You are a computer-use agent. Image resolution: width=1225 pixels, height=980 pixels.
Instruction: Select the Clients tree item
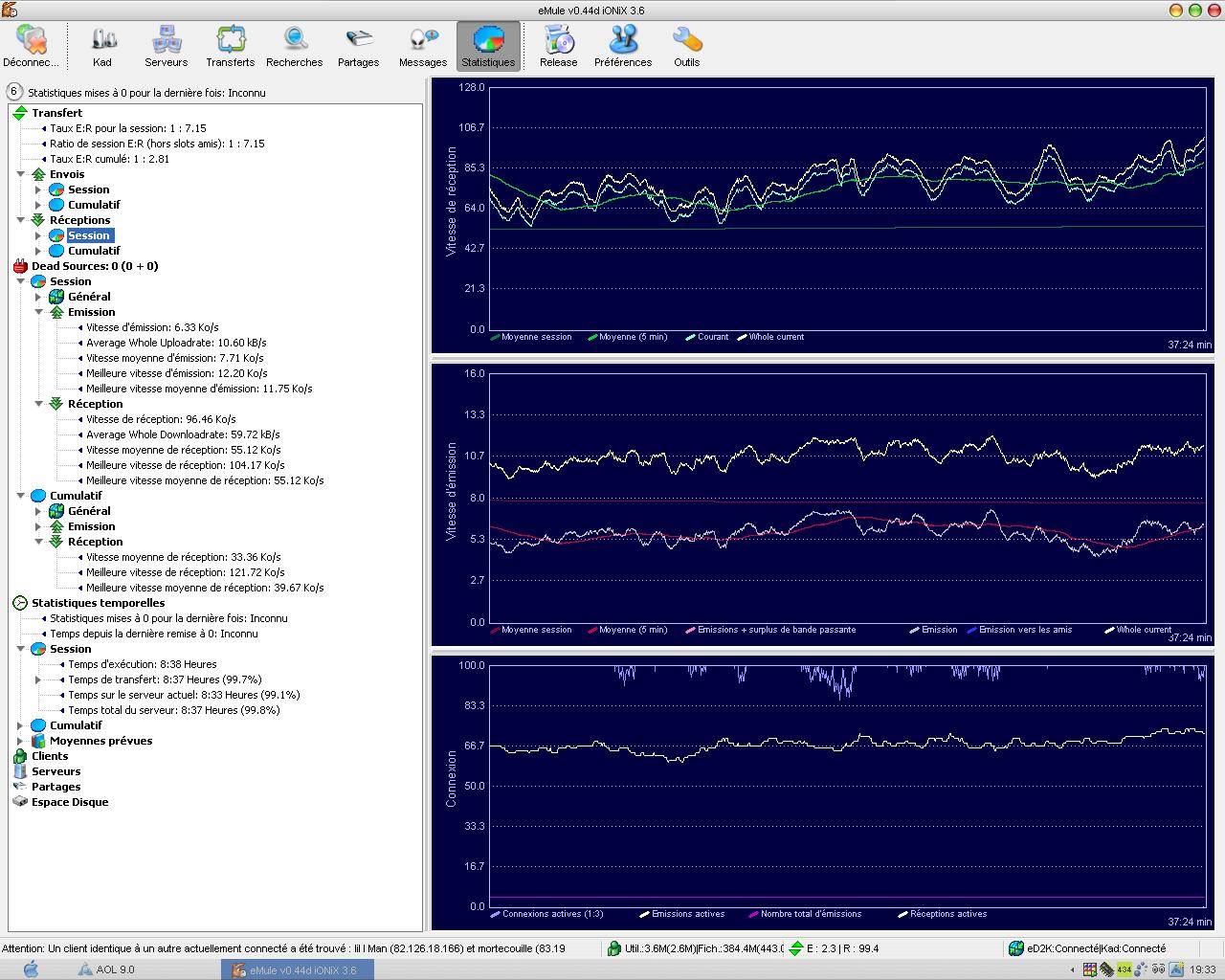tap(50, 756)
